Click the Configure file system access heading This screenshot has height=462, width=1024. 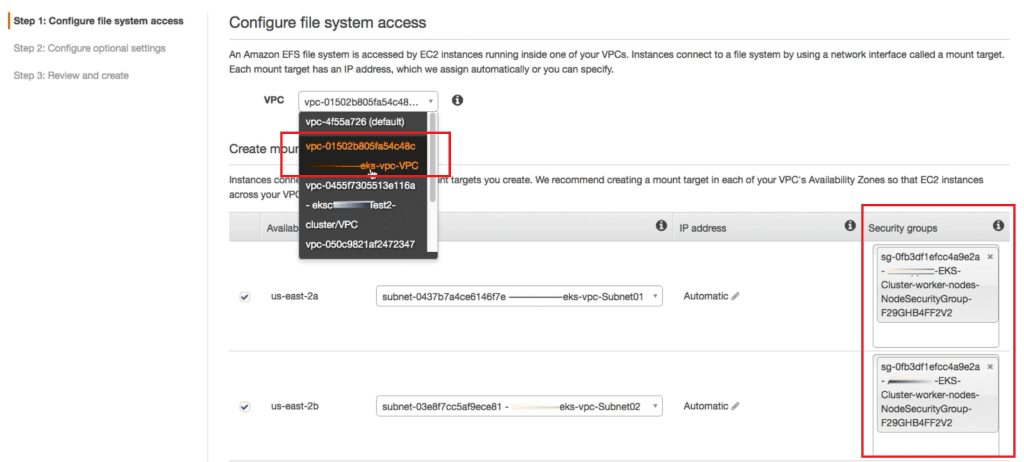[327, 23]
